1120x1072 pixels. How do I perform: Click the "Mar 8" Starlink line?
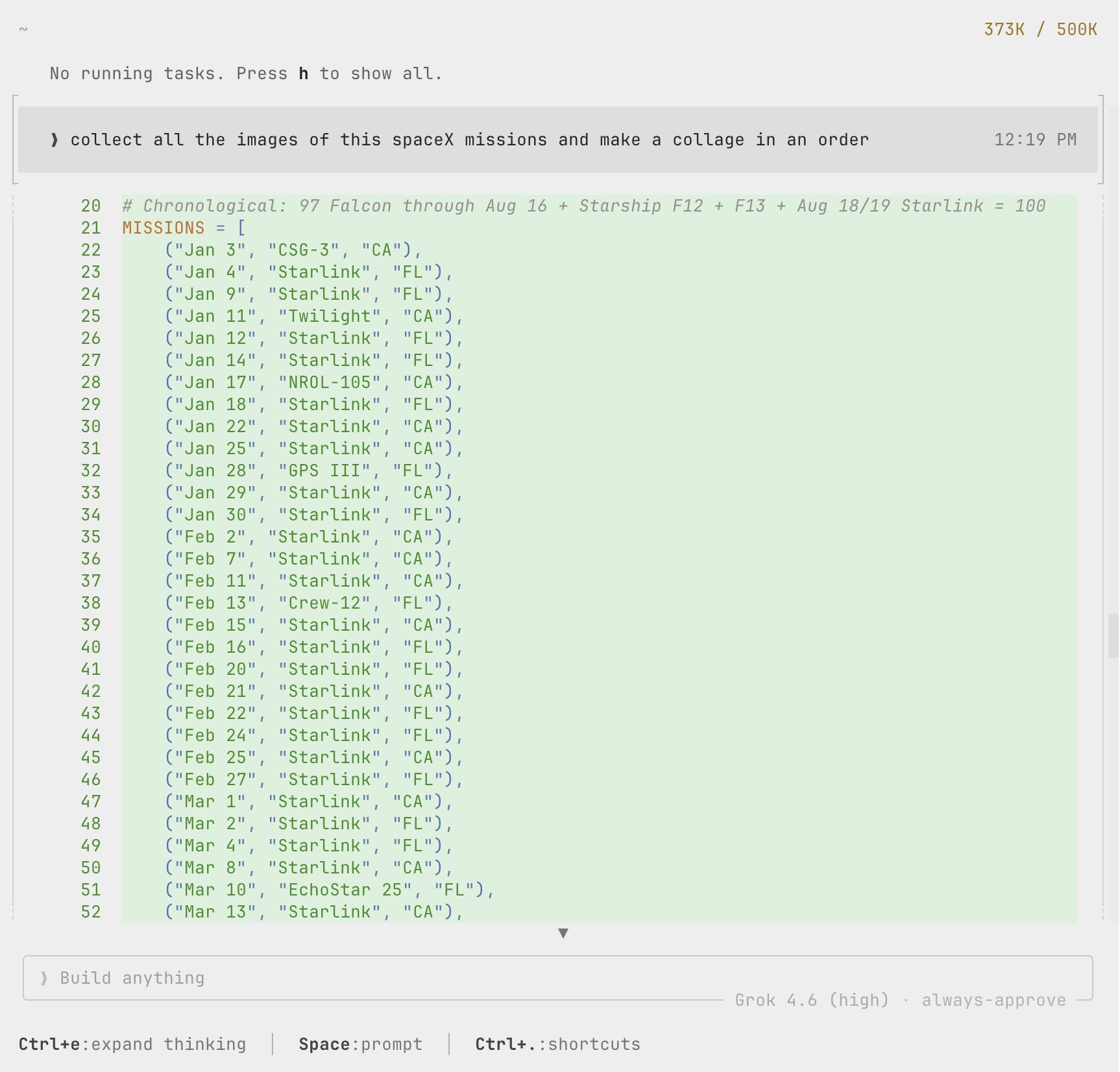point(309,868)
